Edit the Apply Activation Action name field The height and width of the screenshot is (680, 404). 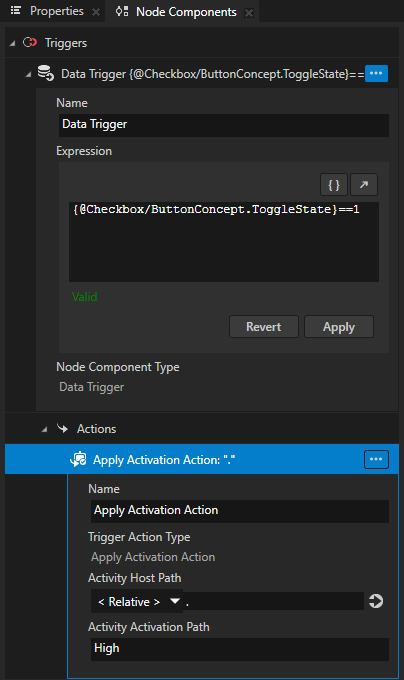coord(240,511)
